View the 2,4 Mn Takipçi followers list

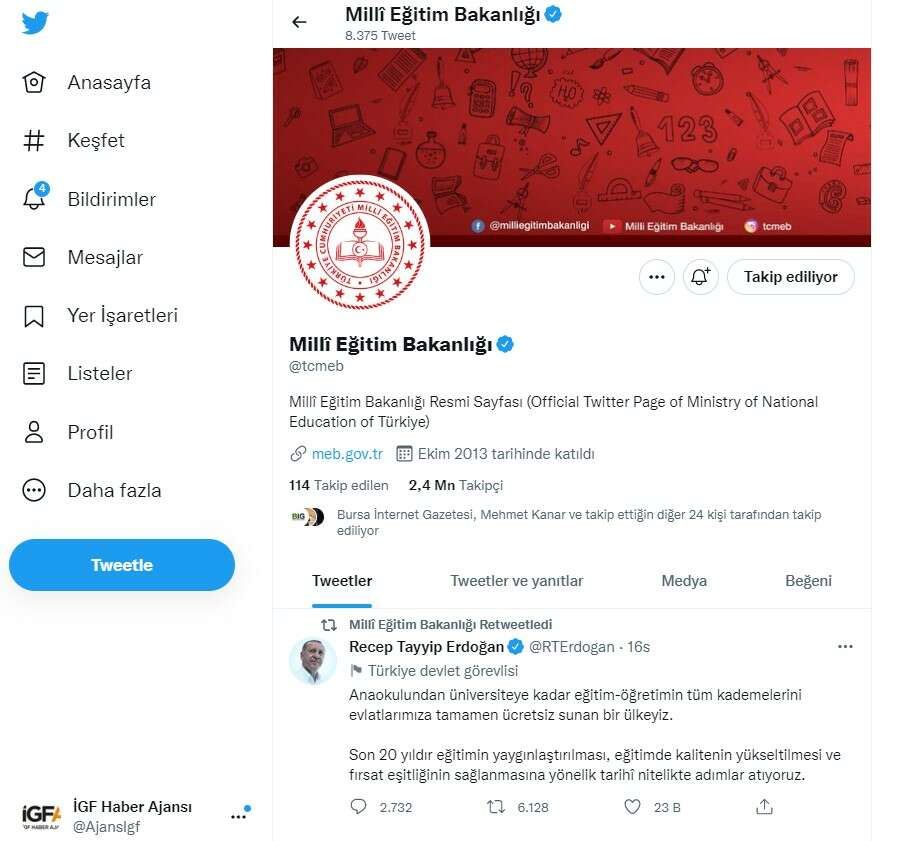click(455, 485)
